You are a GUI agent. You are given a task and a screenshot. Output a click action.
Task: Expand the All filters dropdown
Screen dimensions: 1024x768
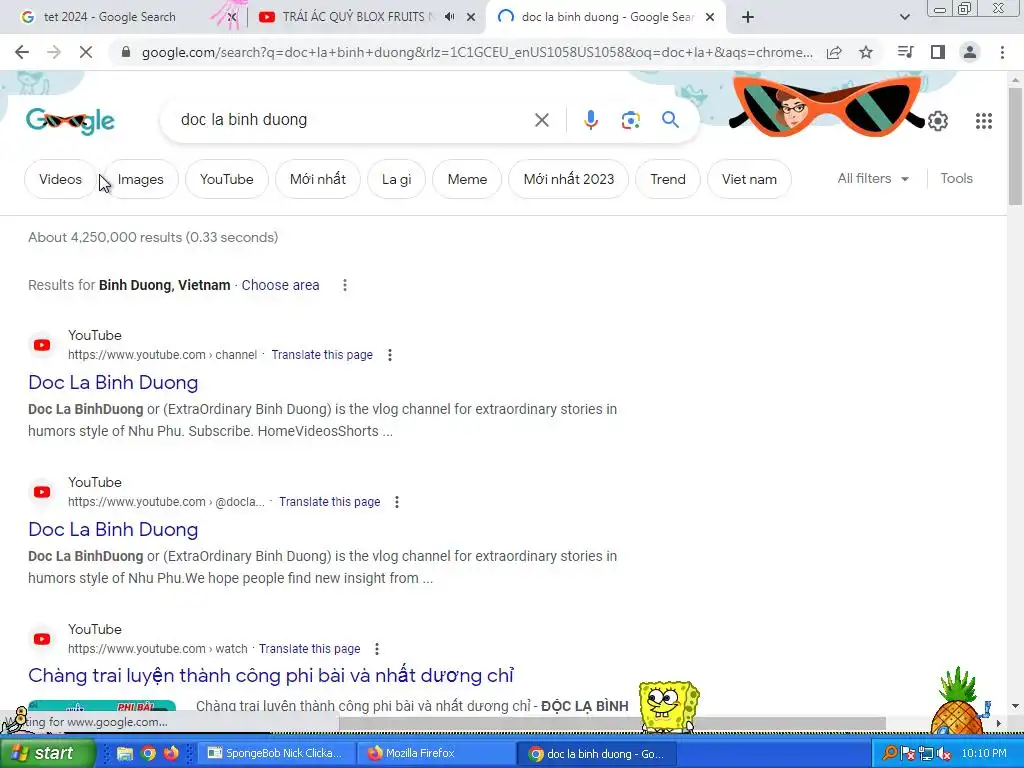(x=873, y=179)
